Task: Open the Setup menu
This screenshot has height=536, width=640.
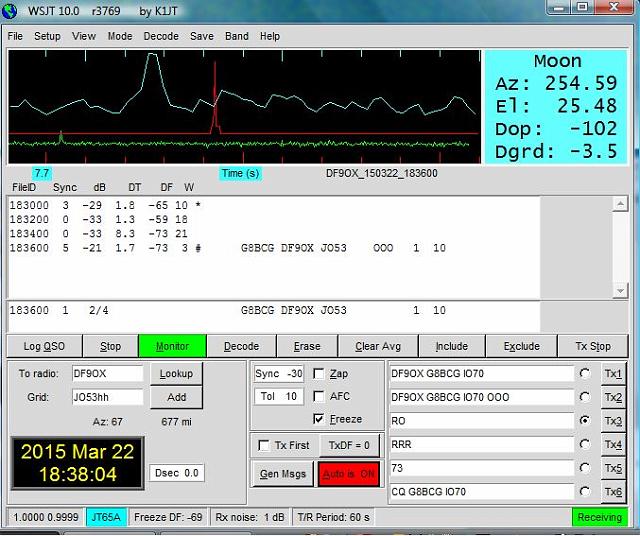Action: tap(47, 36)
